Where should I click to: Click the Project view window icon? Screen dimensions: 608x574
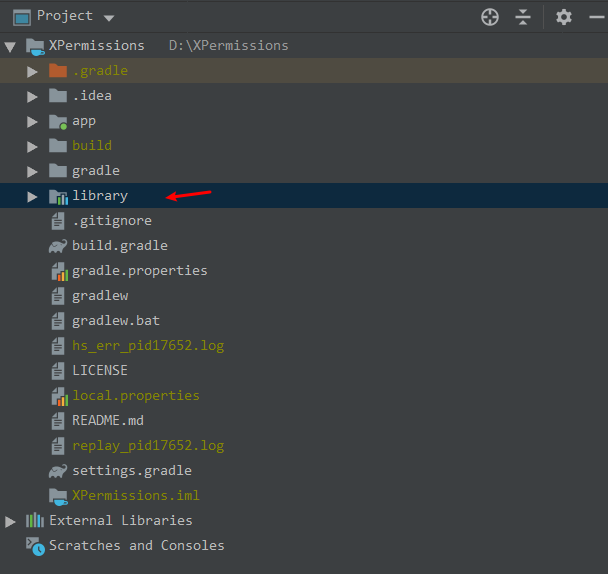pyautogui.click(x=22, y=17)
